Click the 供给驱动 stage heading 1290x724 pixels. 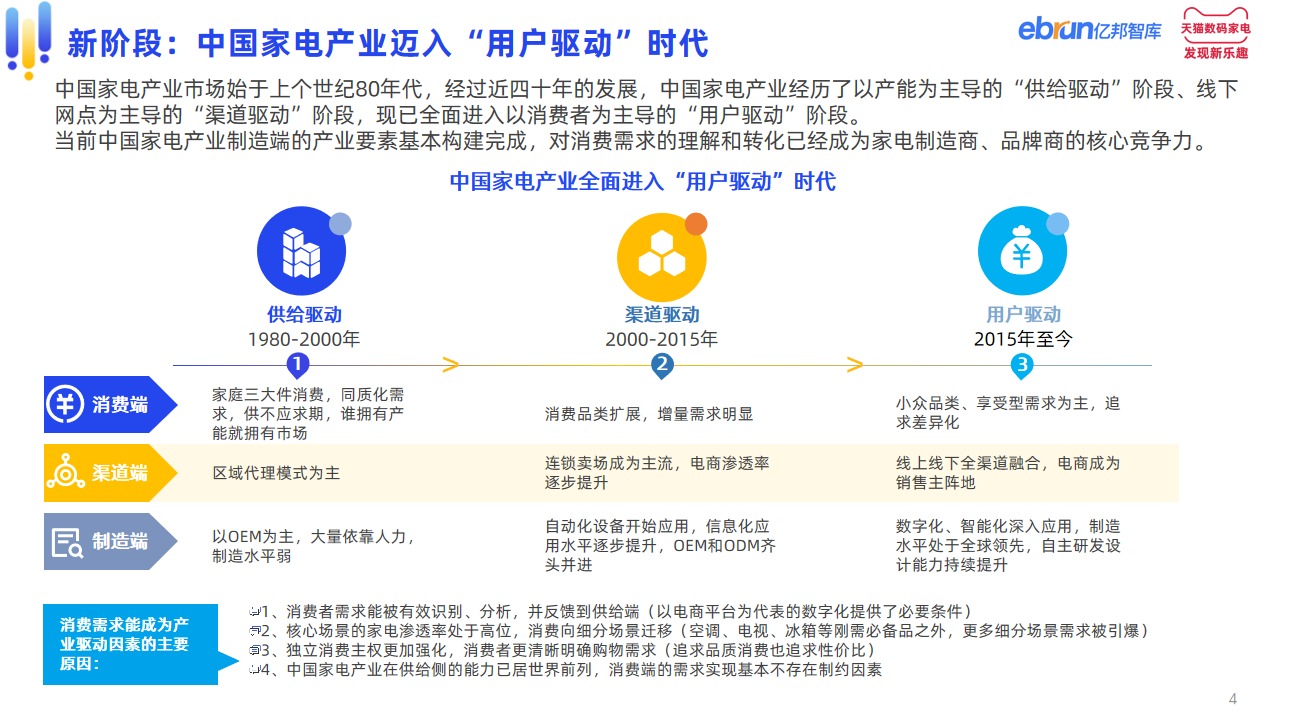pos(304,315)
